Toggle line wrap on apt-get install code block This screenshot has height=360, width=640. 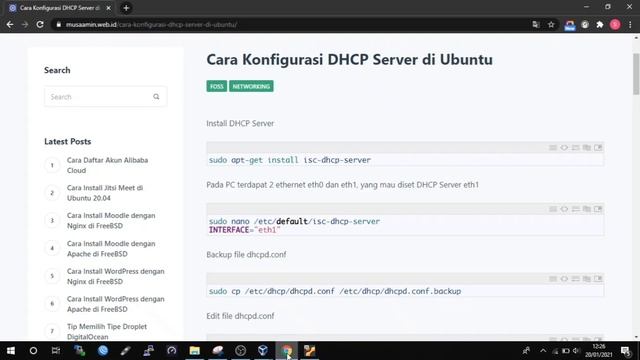point(576,148)
